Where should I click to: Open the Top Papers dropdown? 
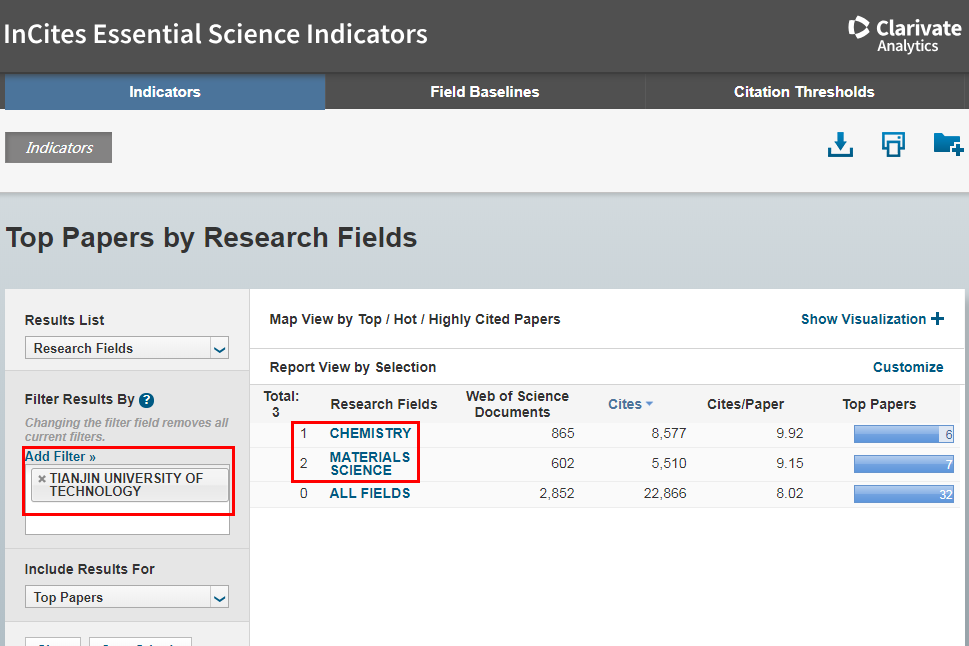click(x=127, y=597)
